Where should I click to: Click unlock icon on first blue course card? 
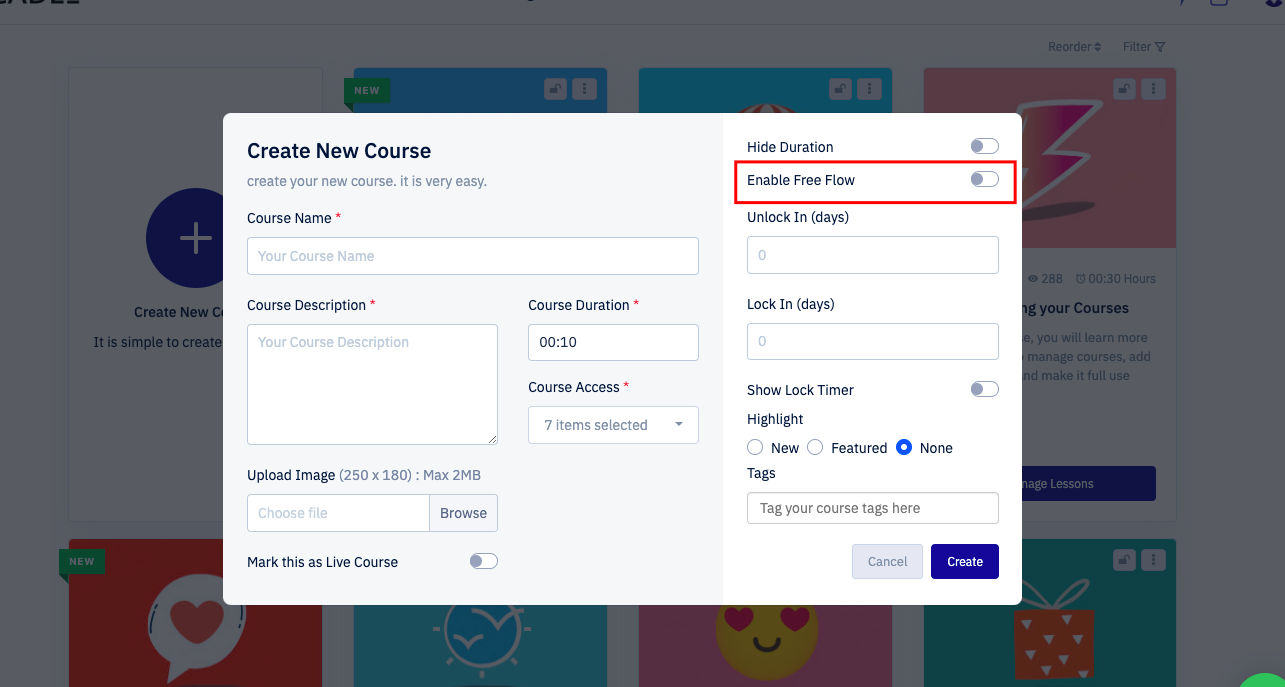tap(554, 89)
